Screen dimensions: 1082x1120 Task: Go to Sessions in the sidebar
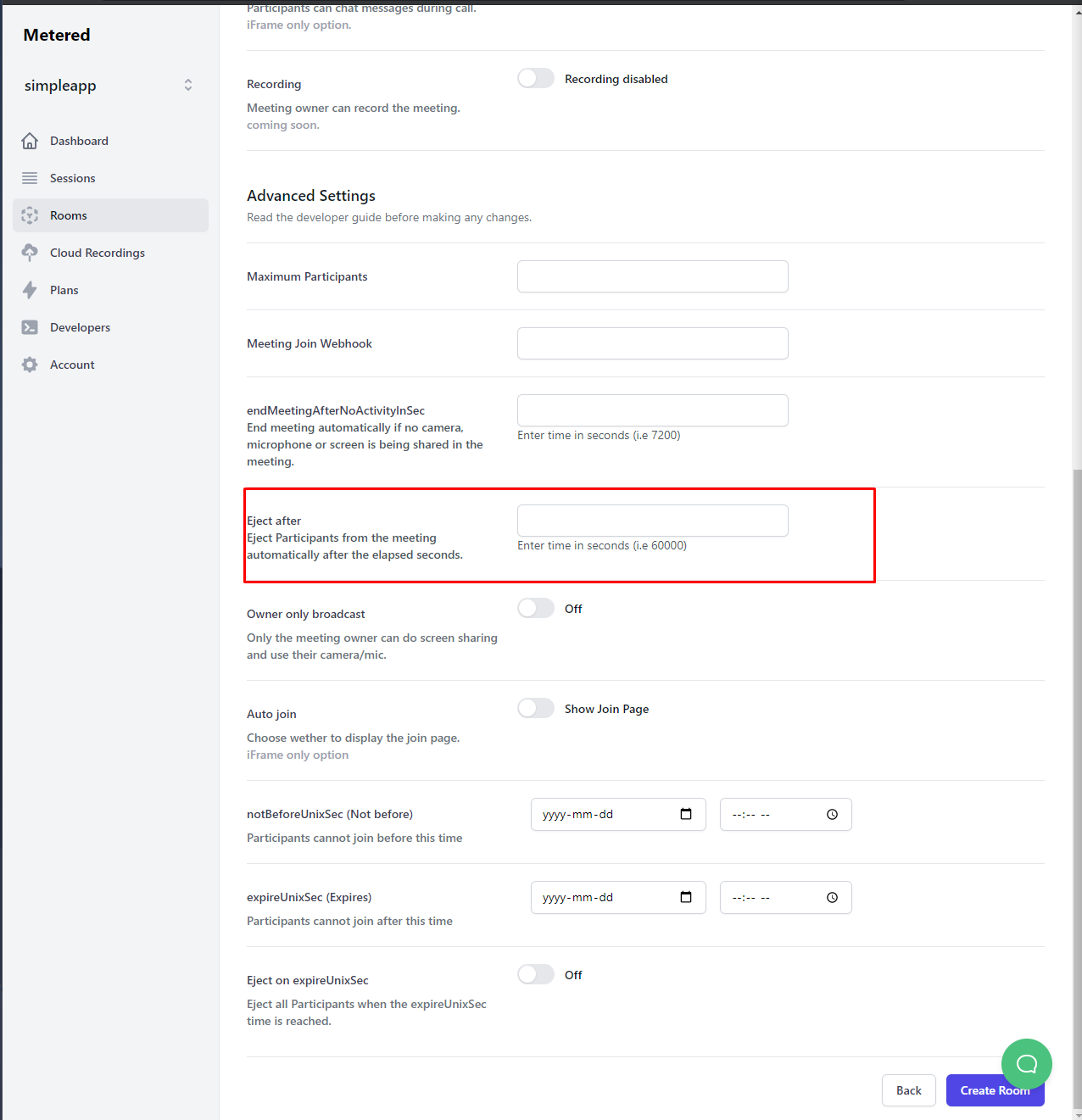coord(110,178)
